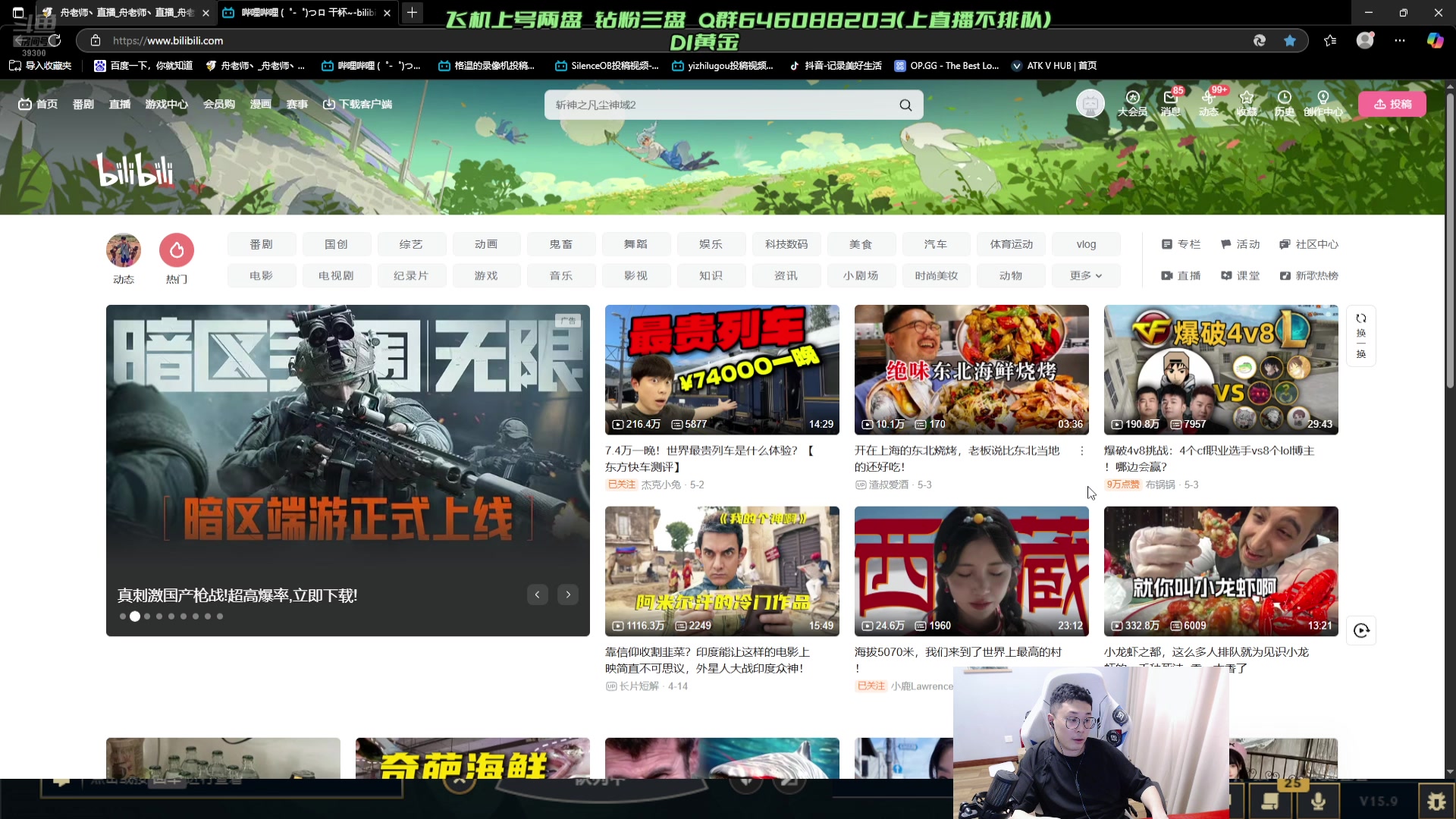Go to previous carousel slide arrow
Image resolution: width=1456 pixels, height=819 pixels.
pos(537,595)
